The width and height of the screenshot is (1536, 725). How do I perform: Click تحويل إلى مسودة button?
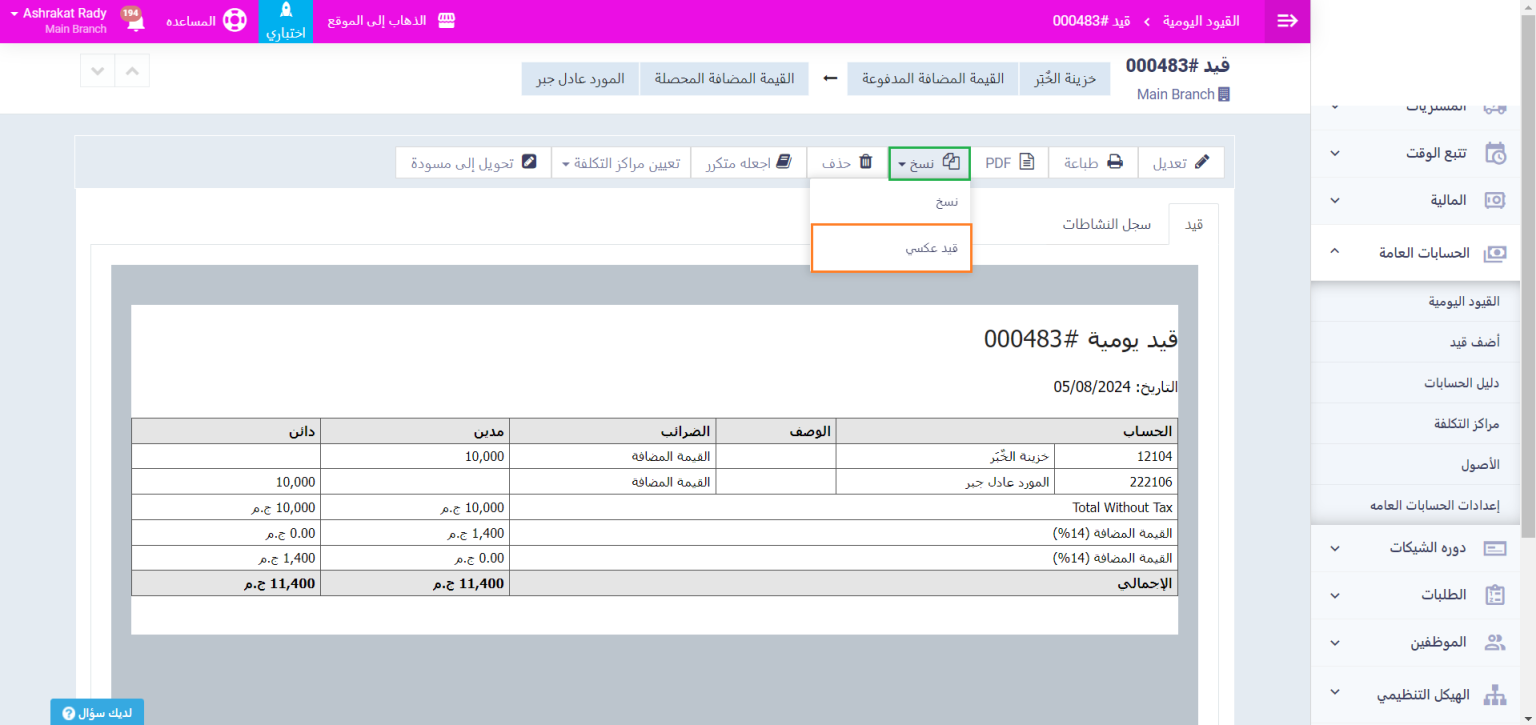pyautogui.click(x=473, y=162)
